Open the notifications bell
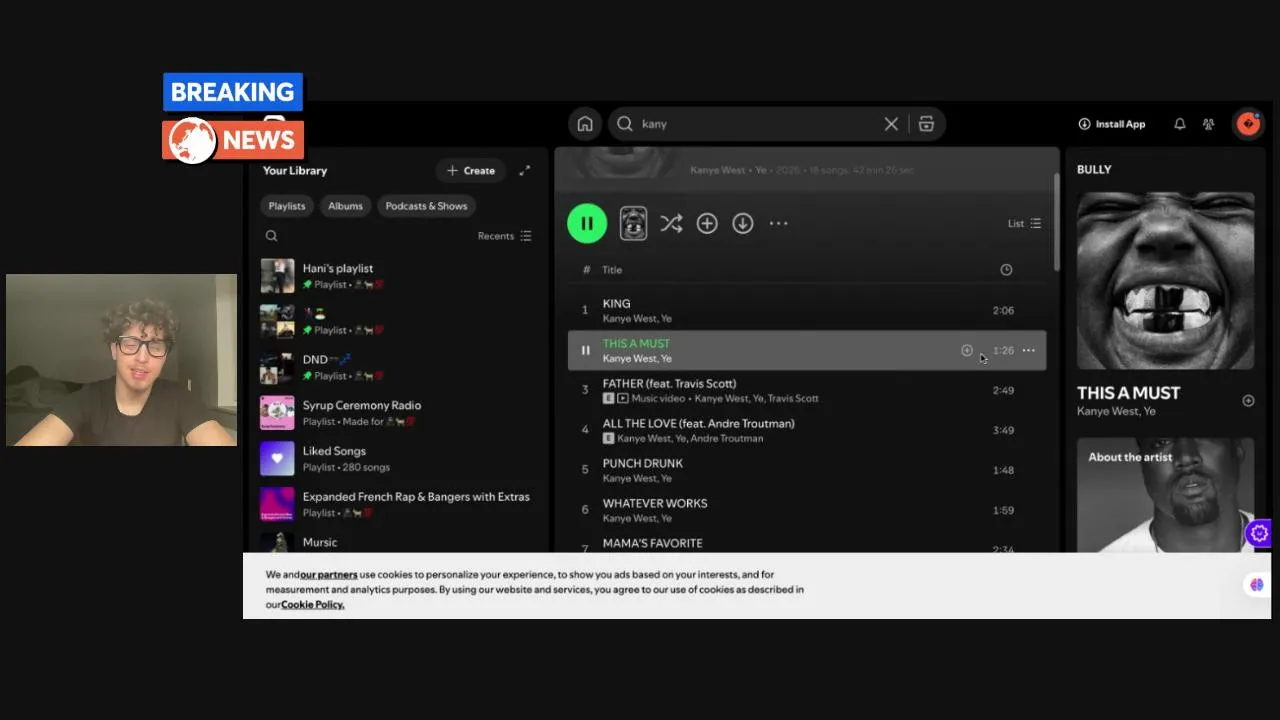The image size is (1280, 720). pos(1180,124)
